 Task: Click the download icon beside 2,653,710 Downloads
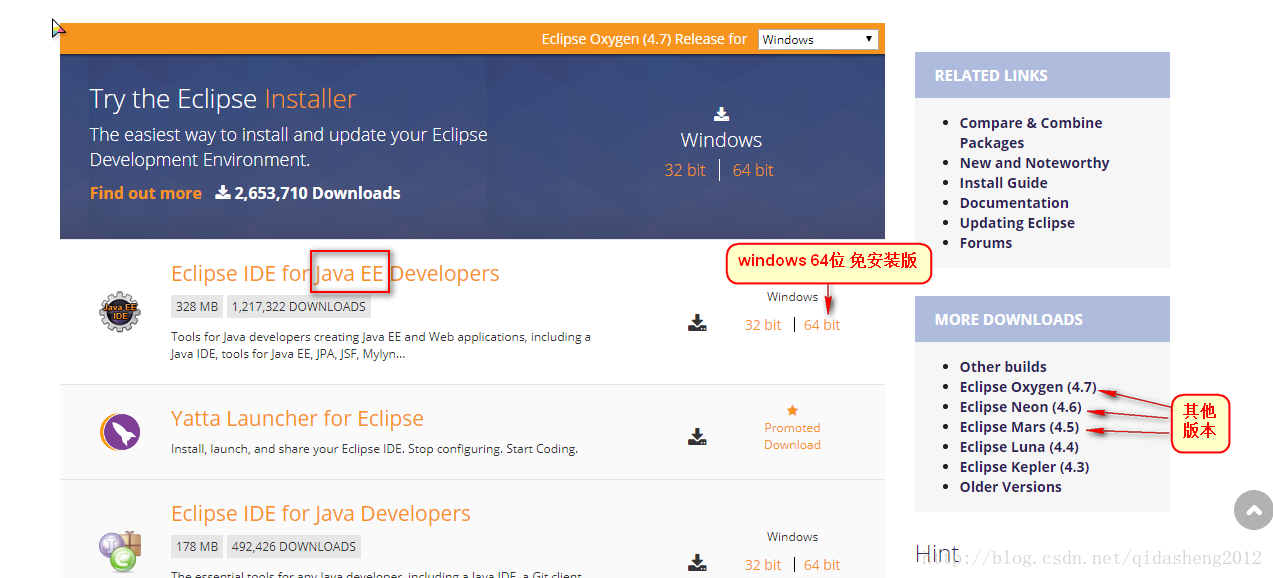[x=223, y=192]
